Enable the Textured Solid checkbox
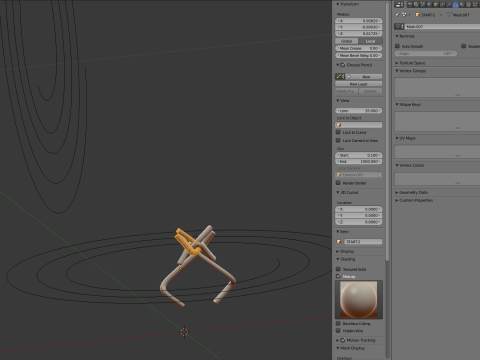This screenshot has width=480, height=360. [x=338, y=269]
